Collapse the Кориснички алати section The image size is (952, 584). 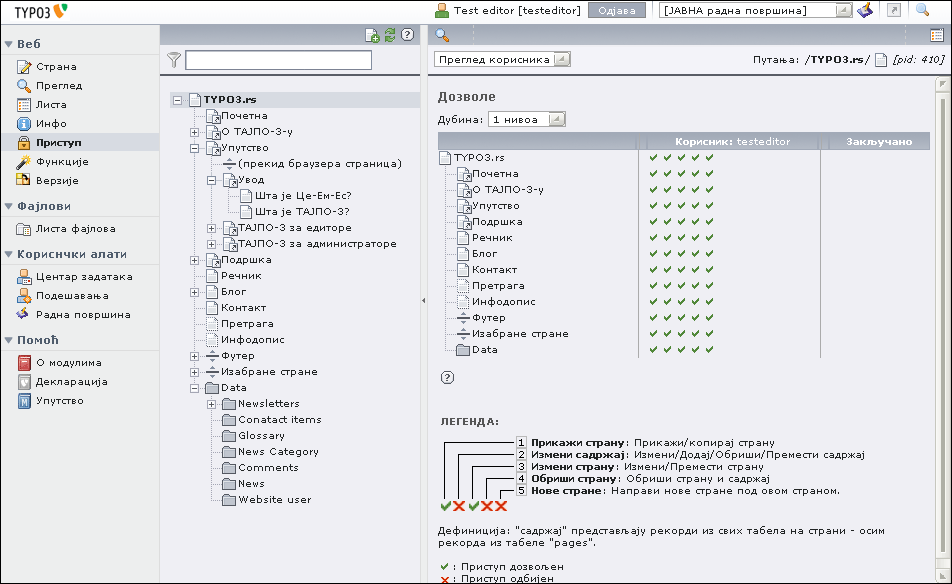[8, 254]
